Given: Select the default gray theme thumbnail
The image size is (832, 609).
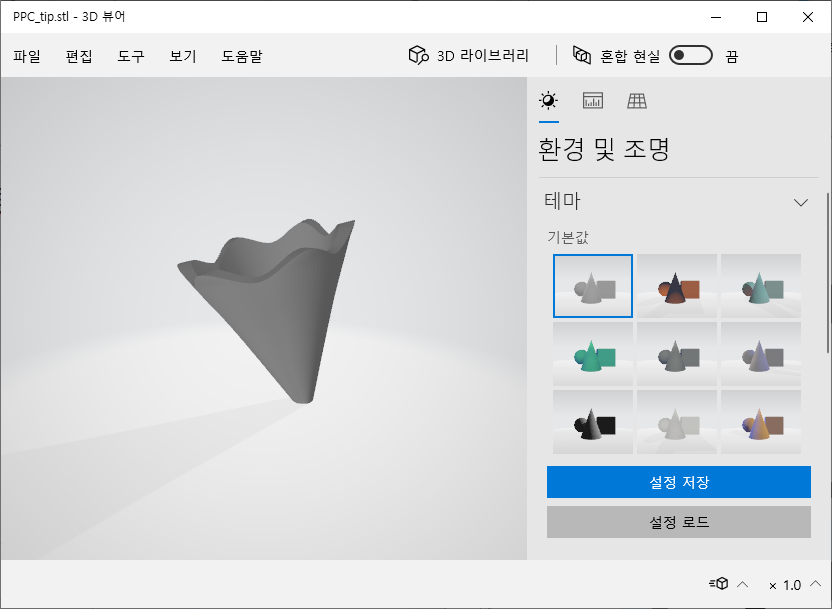Looking at the screenshot, I should [x=593, y=286].
